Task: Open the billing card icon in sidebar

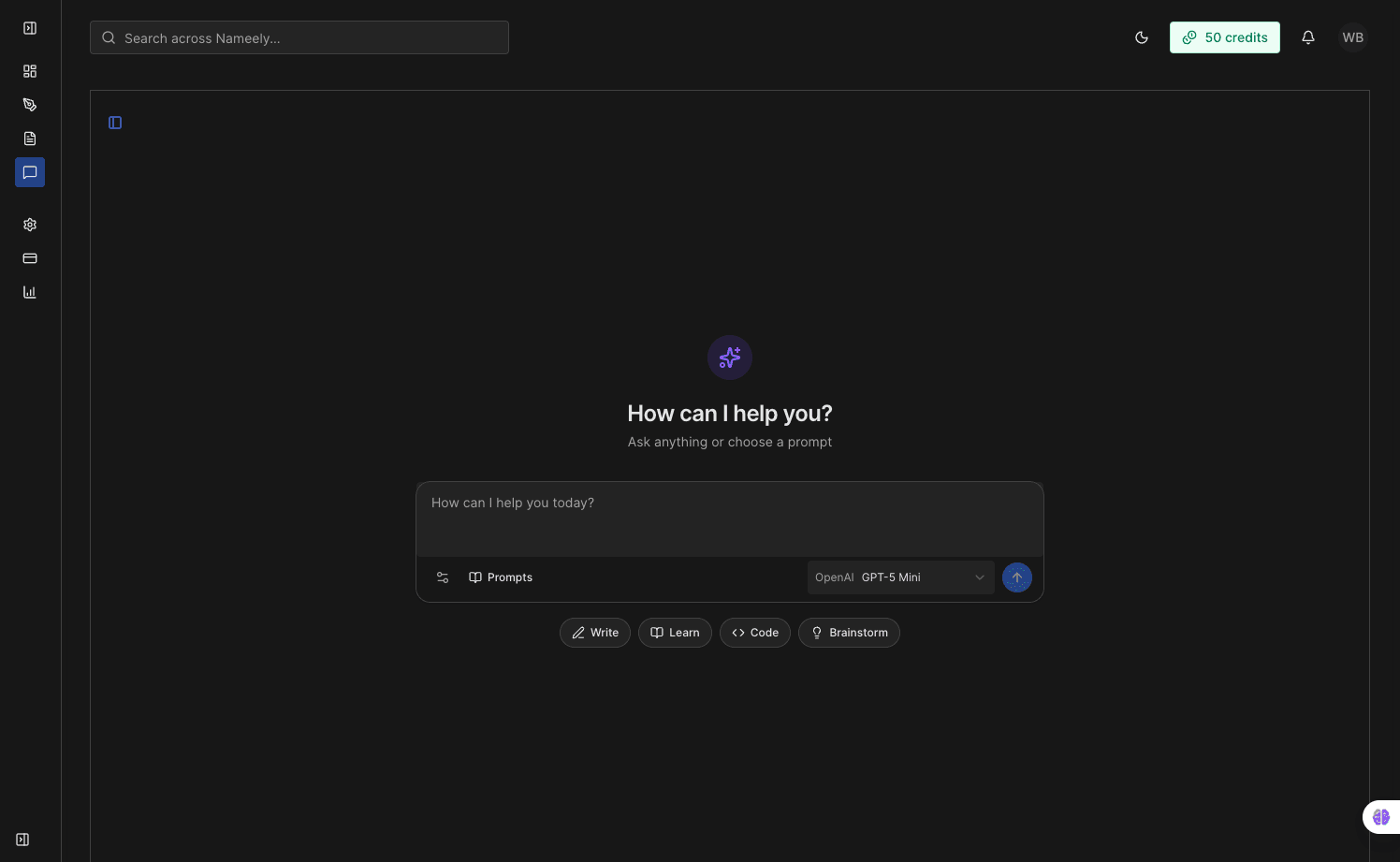Action: (x=29, y=258)
